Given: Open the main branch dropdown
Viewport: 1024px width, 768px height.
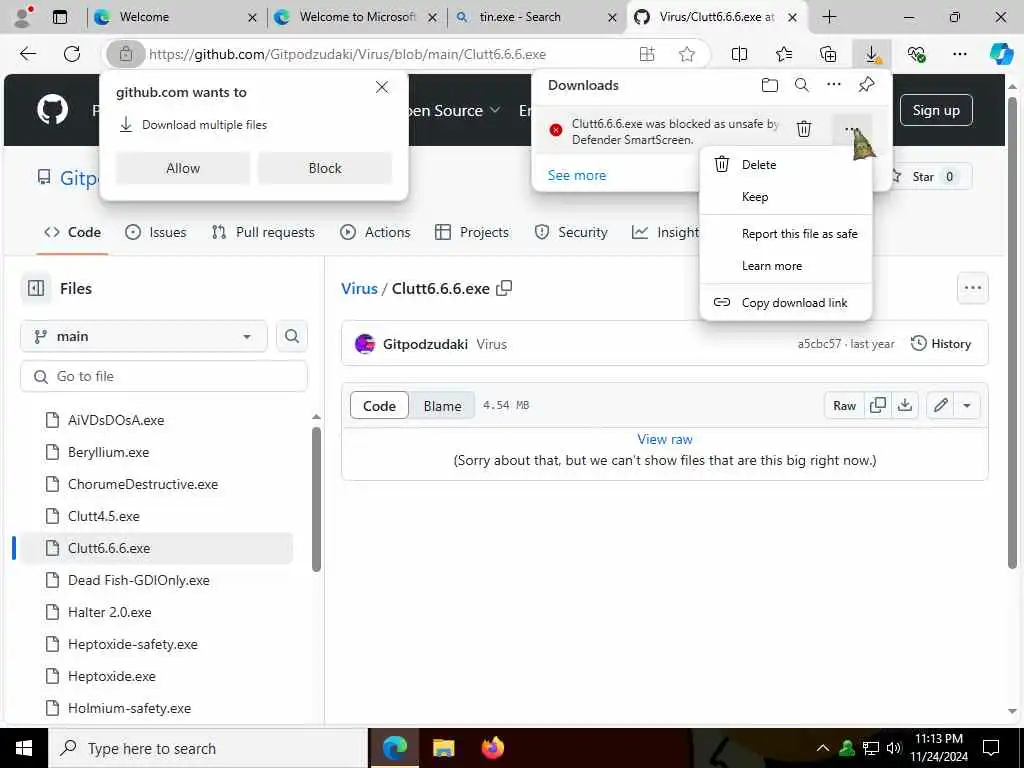Looking at the screenshot, I should [x=144, y=336].
